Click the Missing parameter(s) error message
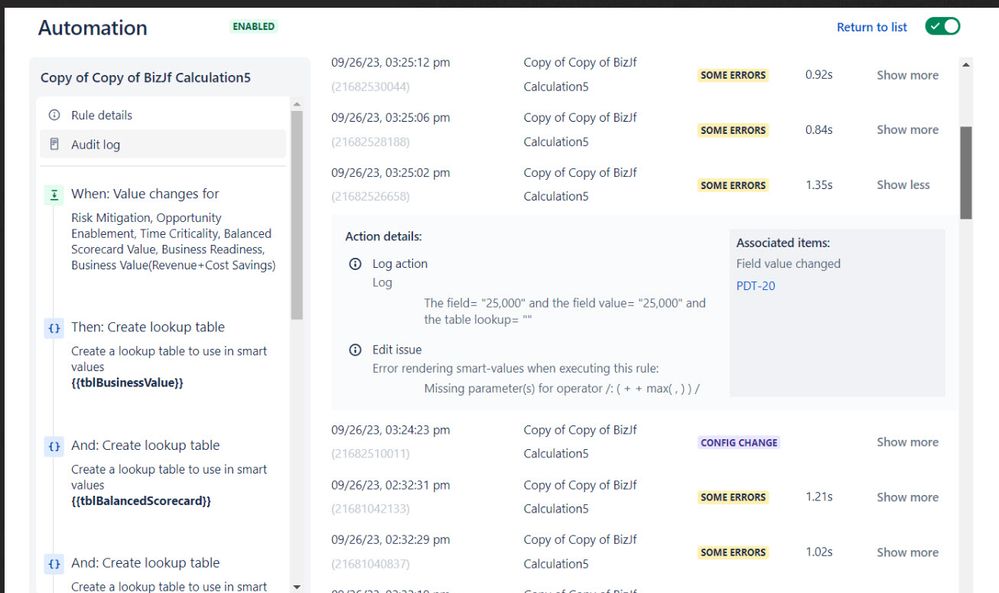 click(x=562, y=389)
